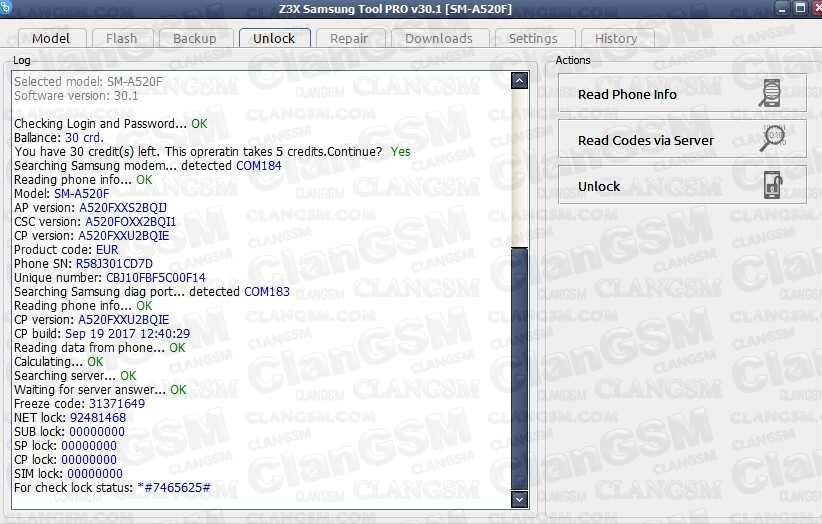This screenshot has height=524, width=822.
Task: Go to the Repair tab
Action: [x=349, y=38]
